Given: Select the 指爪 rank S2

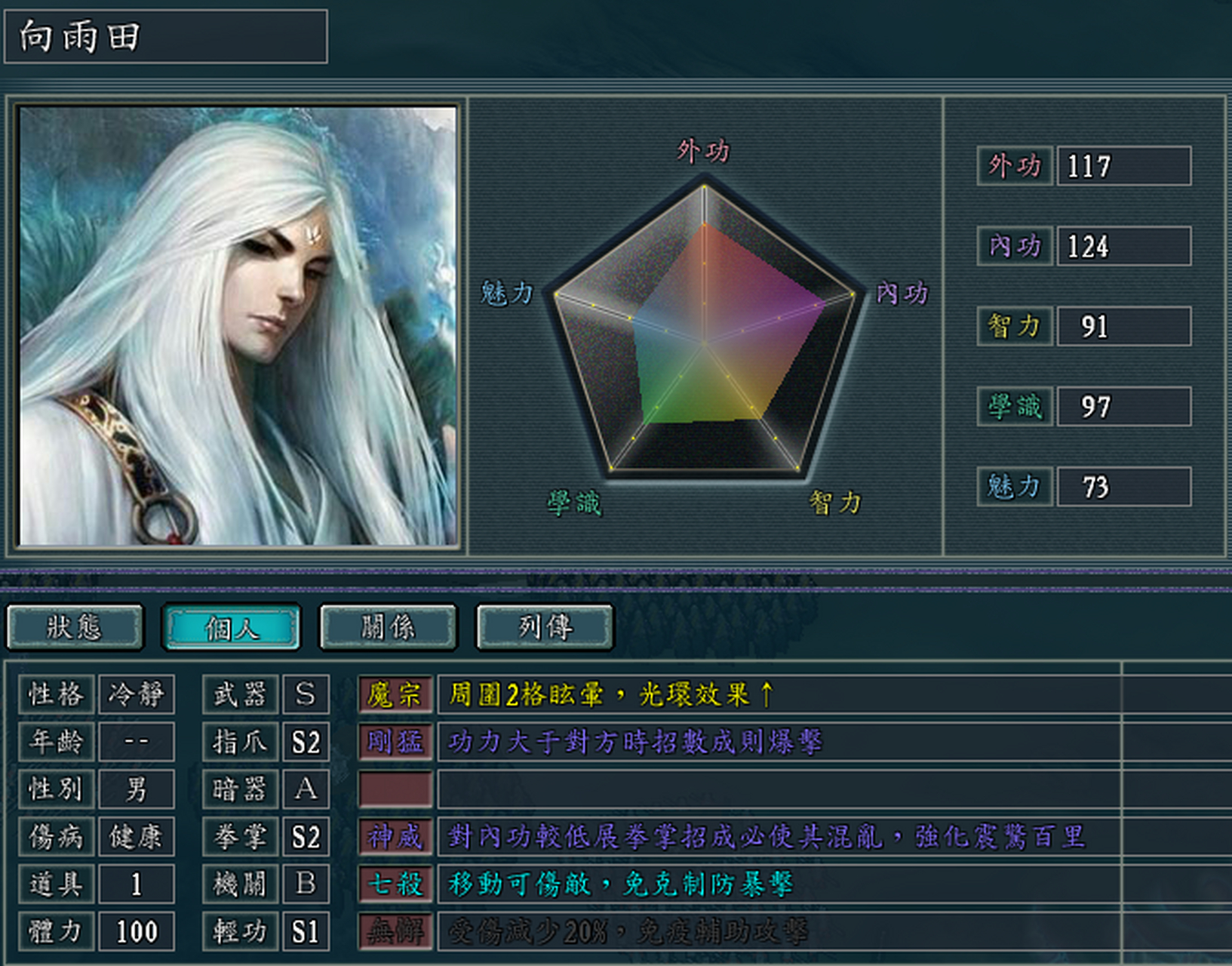Looking at the screenshot, I should tap(306, 742).
